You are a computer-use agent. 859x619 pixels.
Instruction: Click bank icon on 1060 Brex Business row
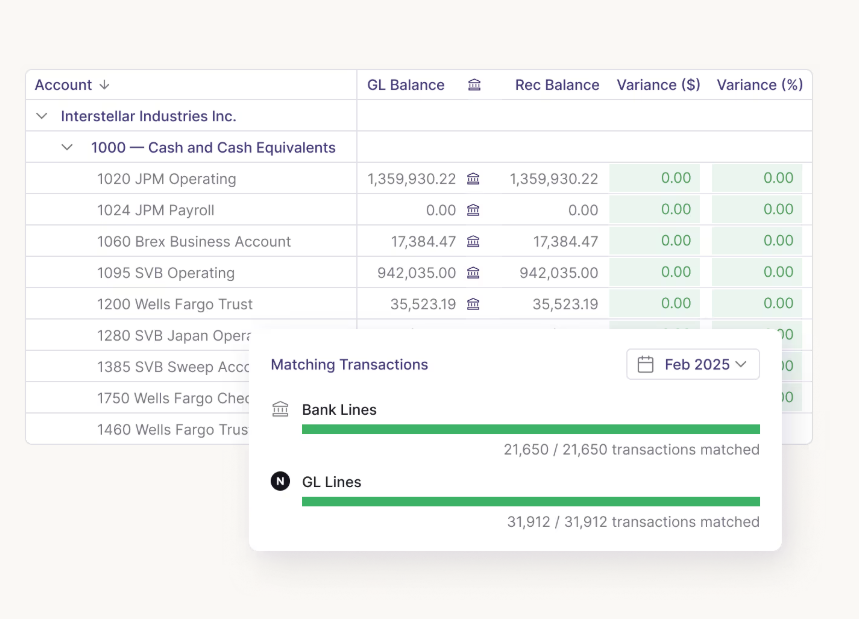coord(473,241)
